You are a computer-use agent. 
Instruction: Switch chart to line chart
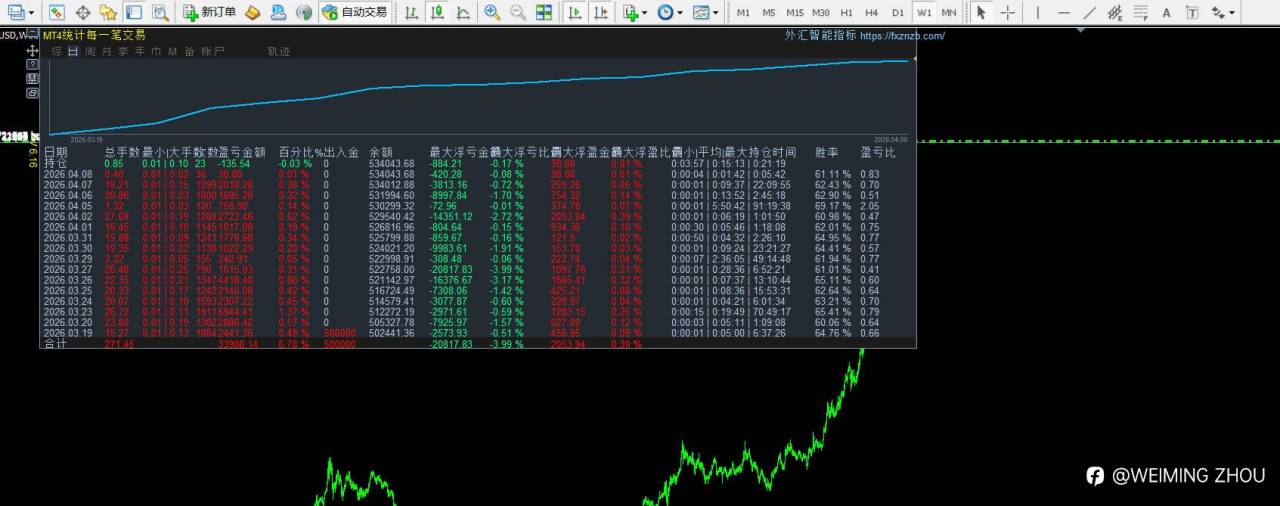[x=463, y=12]
